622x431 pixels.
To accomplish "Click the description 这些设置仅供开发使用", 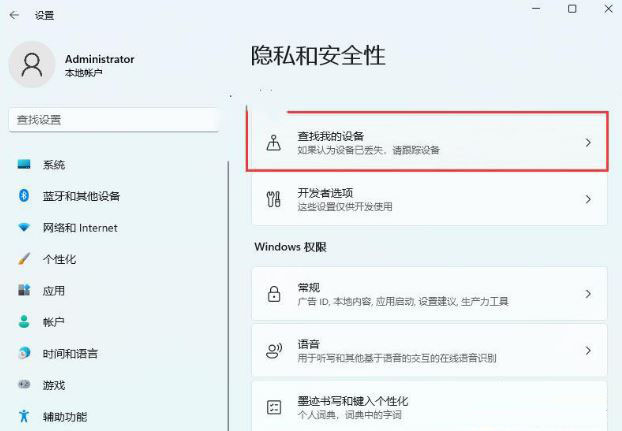I will pyautogui.click(x=345, y=207).
